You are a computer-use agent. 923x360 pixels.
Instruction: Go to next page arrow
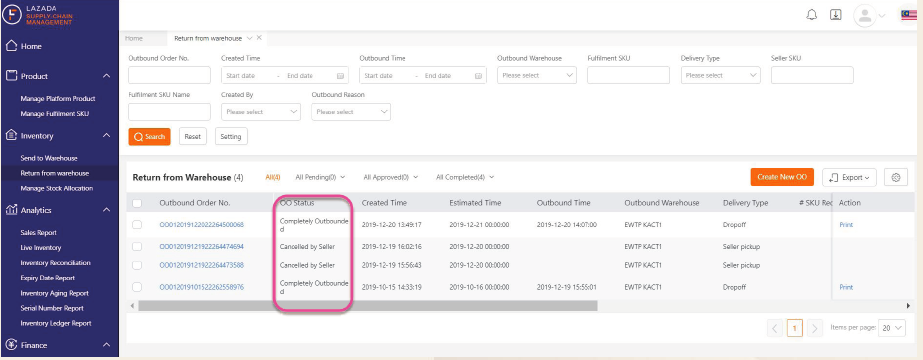click(815, 328)
